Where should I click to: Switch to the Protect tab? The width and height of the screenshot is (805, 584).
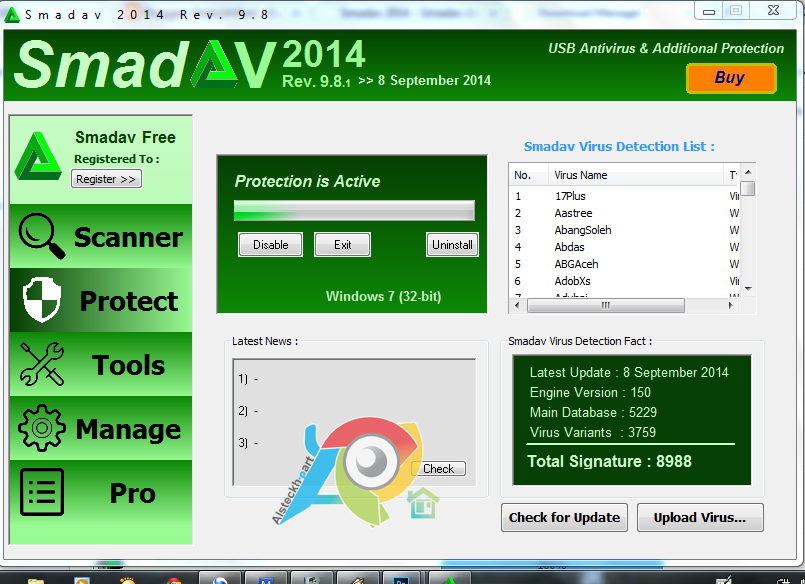click(x=101, y=300)
